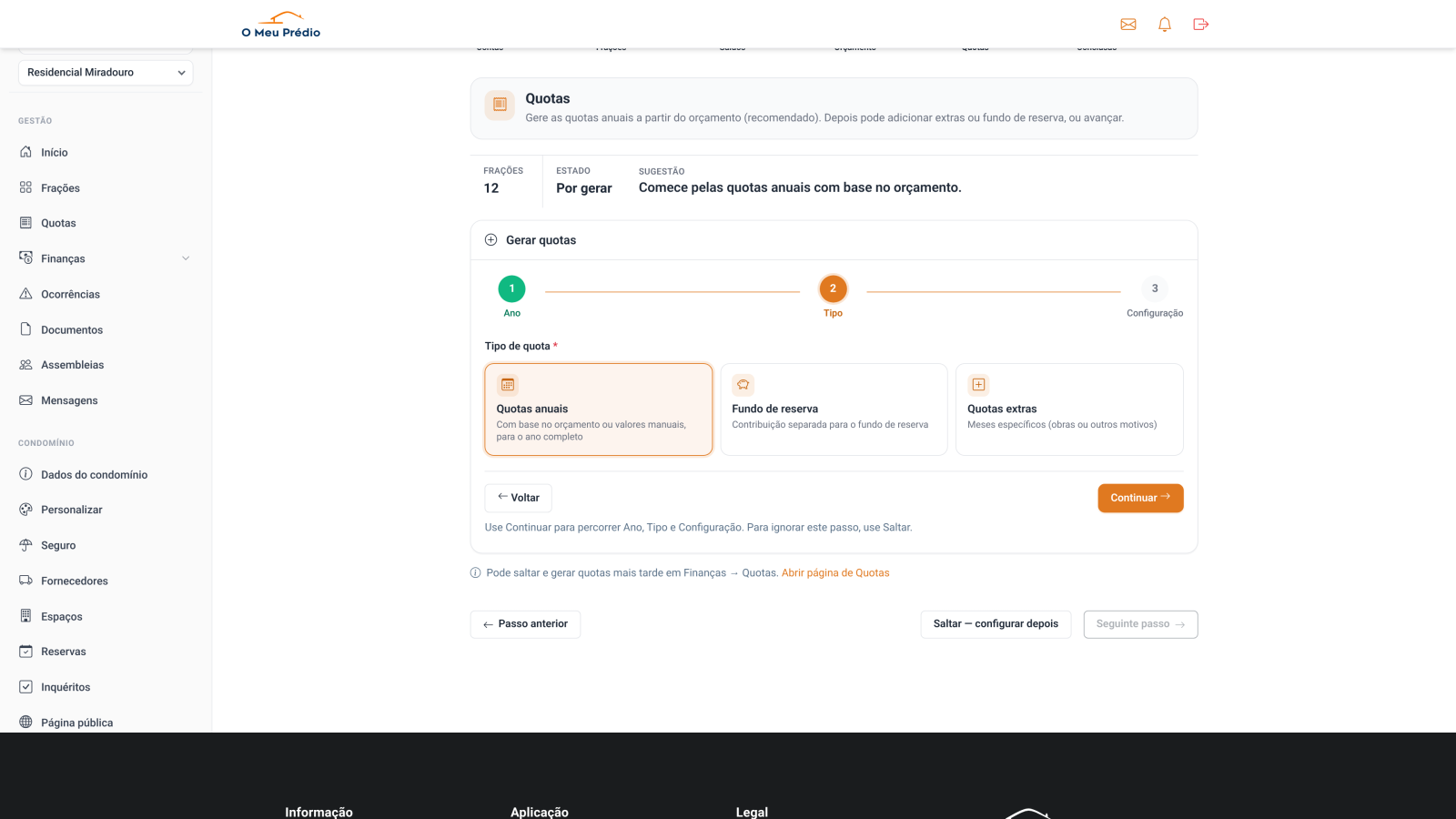Click the Seguro umbrella icon
1456x819 pixels.
[x=25, y=545]
